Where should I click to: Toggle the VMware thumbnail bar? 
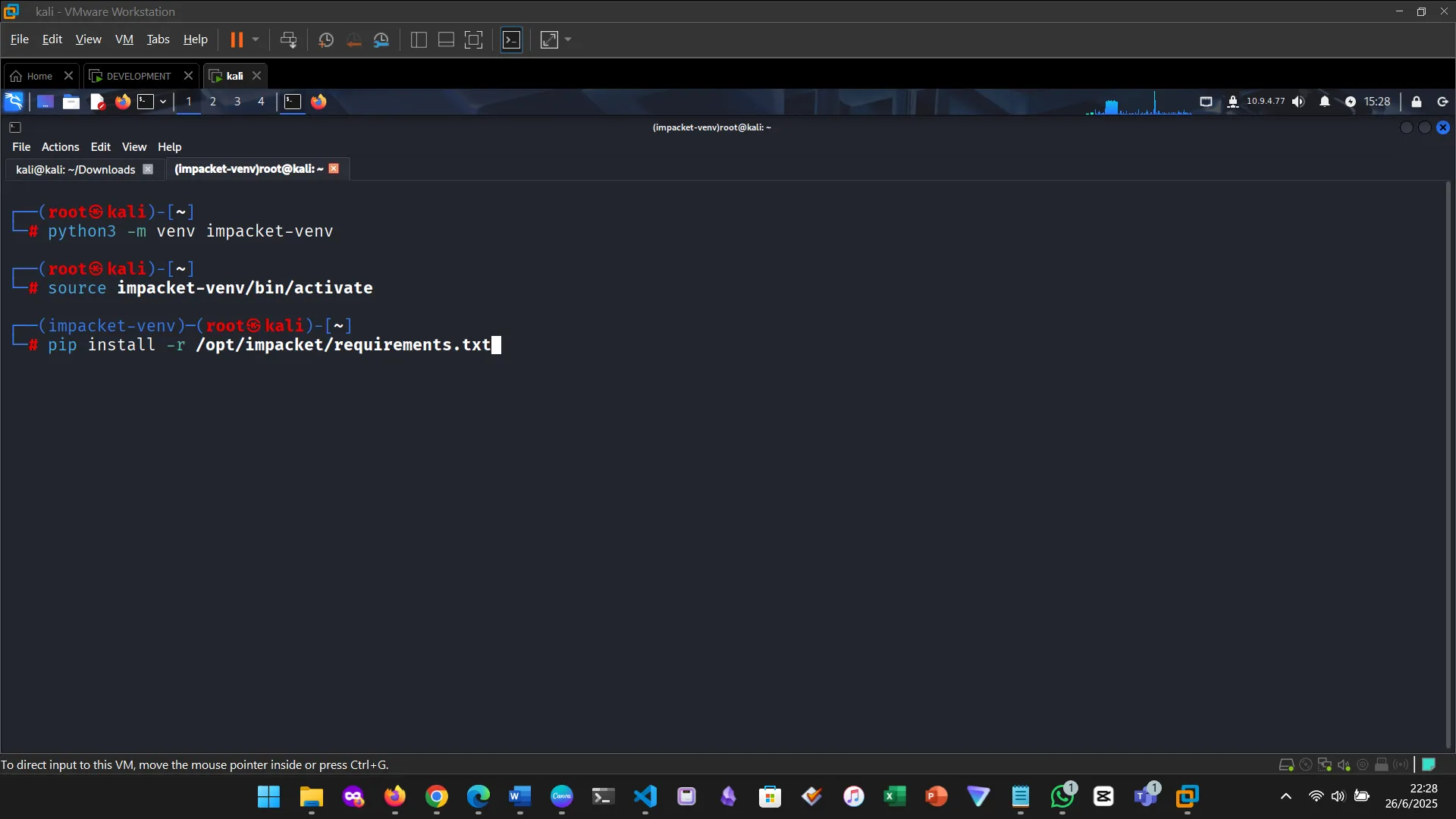click(445, 39)
